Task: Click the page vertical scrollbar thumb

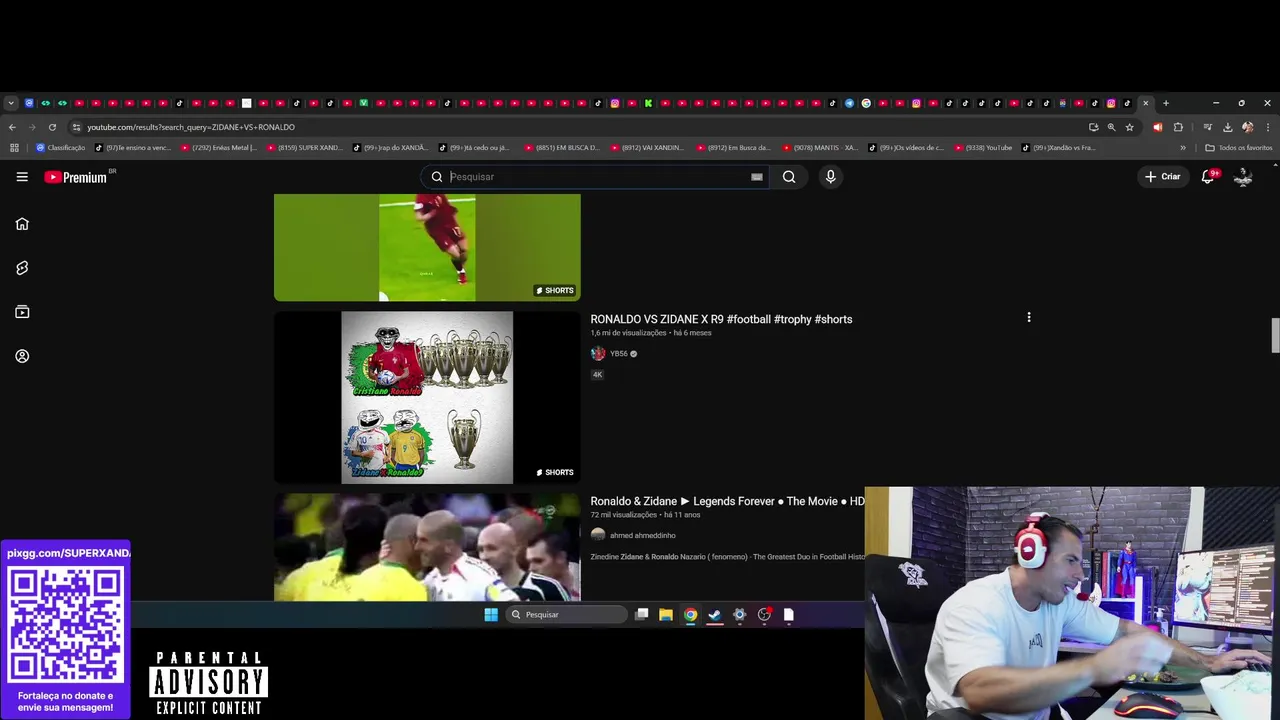Action: click(1275, 335)
